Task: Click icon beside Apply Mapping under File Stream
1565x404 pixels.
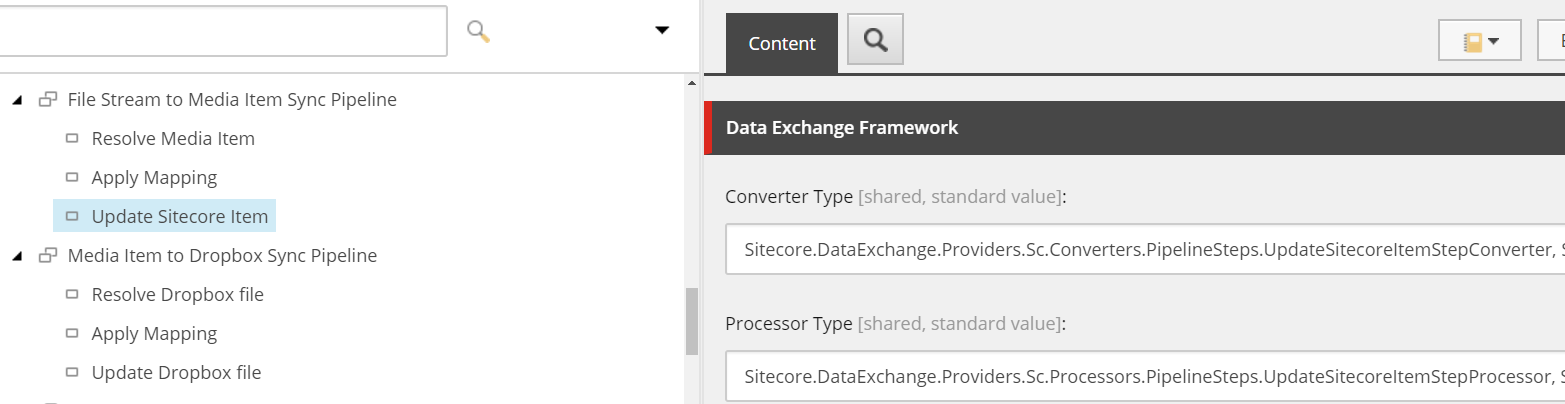Action: click(x=71, y=177)
